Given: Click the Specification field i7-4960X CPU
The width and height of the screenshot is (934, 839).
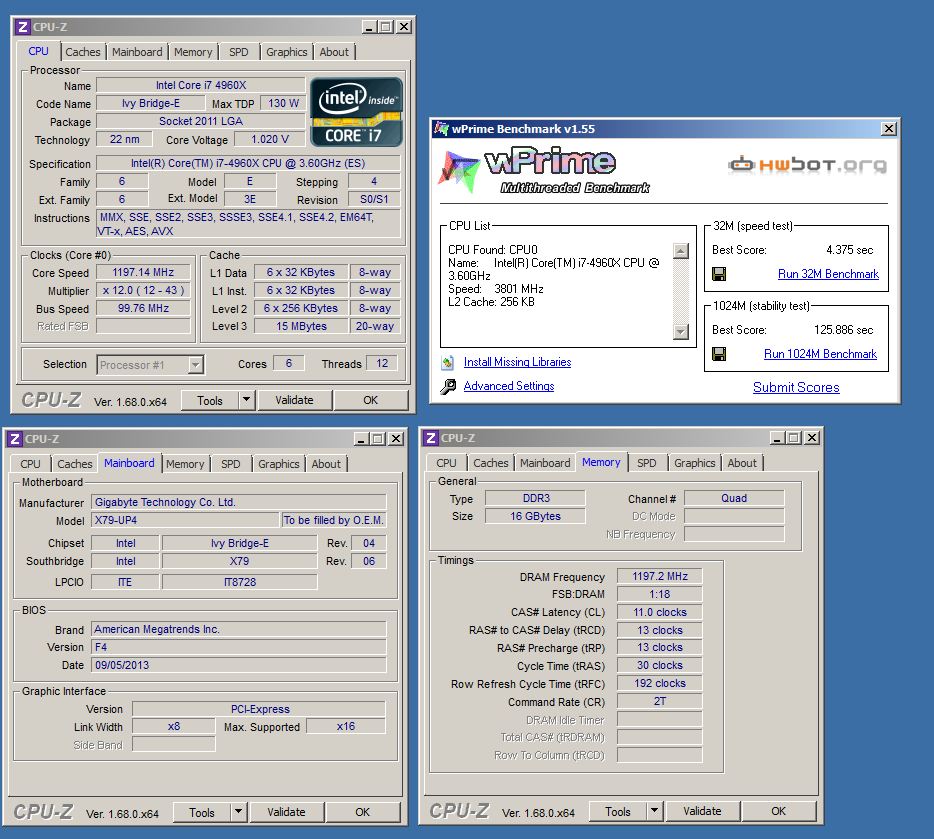Looking at the screenshot, I should point(248,163).
